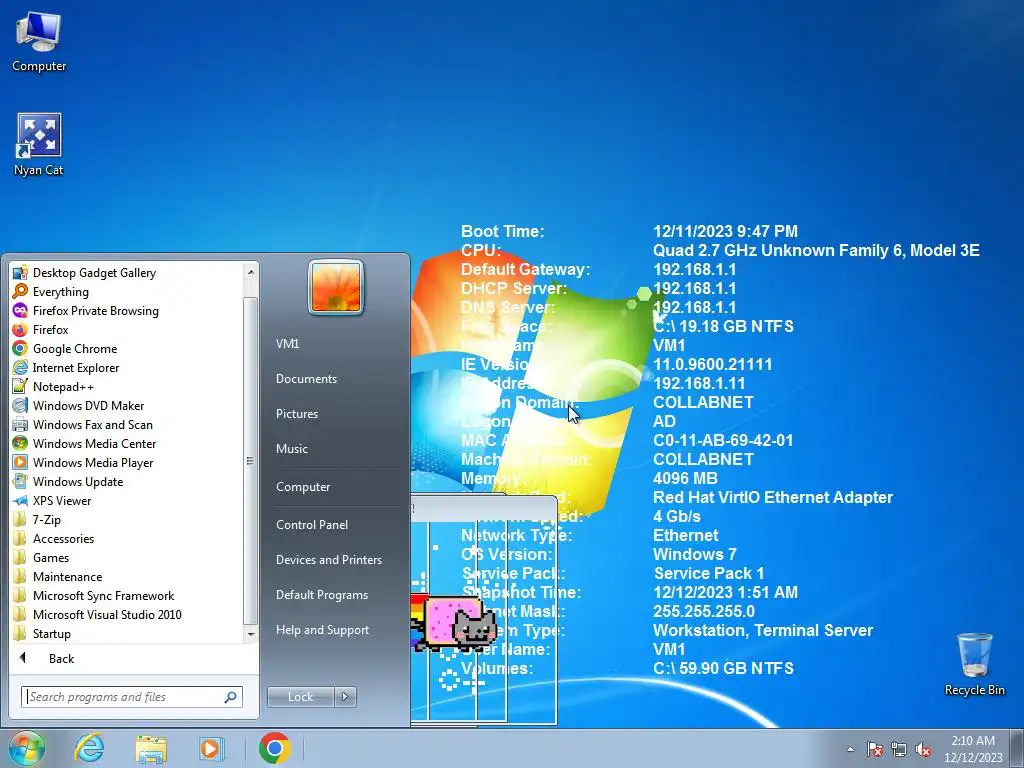Select Recycle Bin on desktop
Viewport: 1024px width, 768px height.
coord(974,664)
